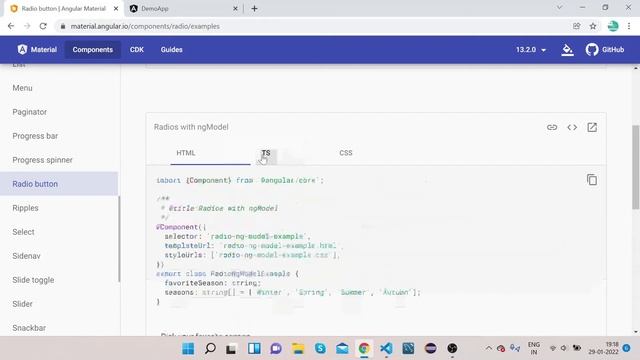The width and height of the screenshot is (640, 360).
Task: Open Select component page
Action: [23, 232]
